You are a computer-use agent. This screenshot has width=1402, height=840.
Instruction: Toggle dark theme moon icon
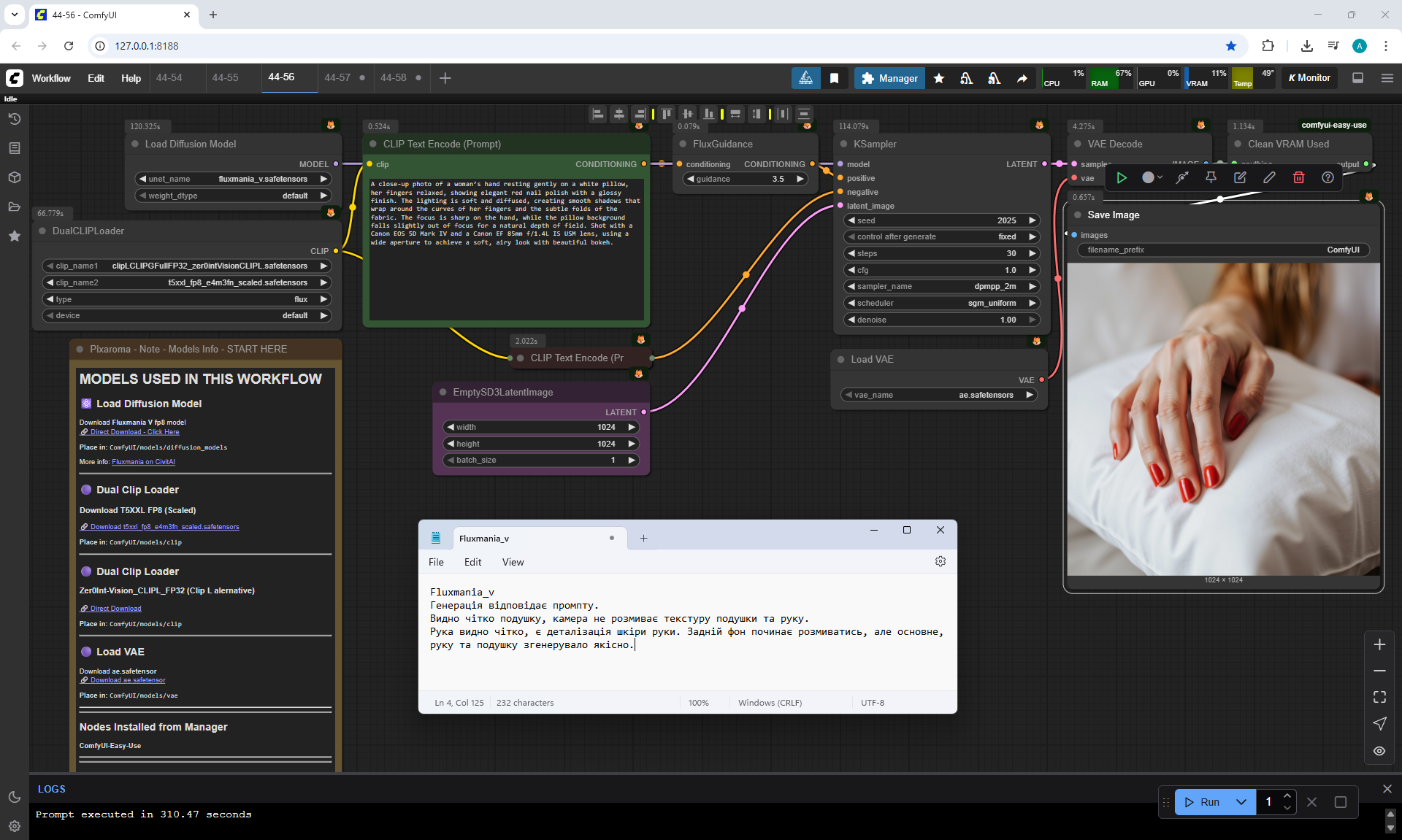click(14, 797)
